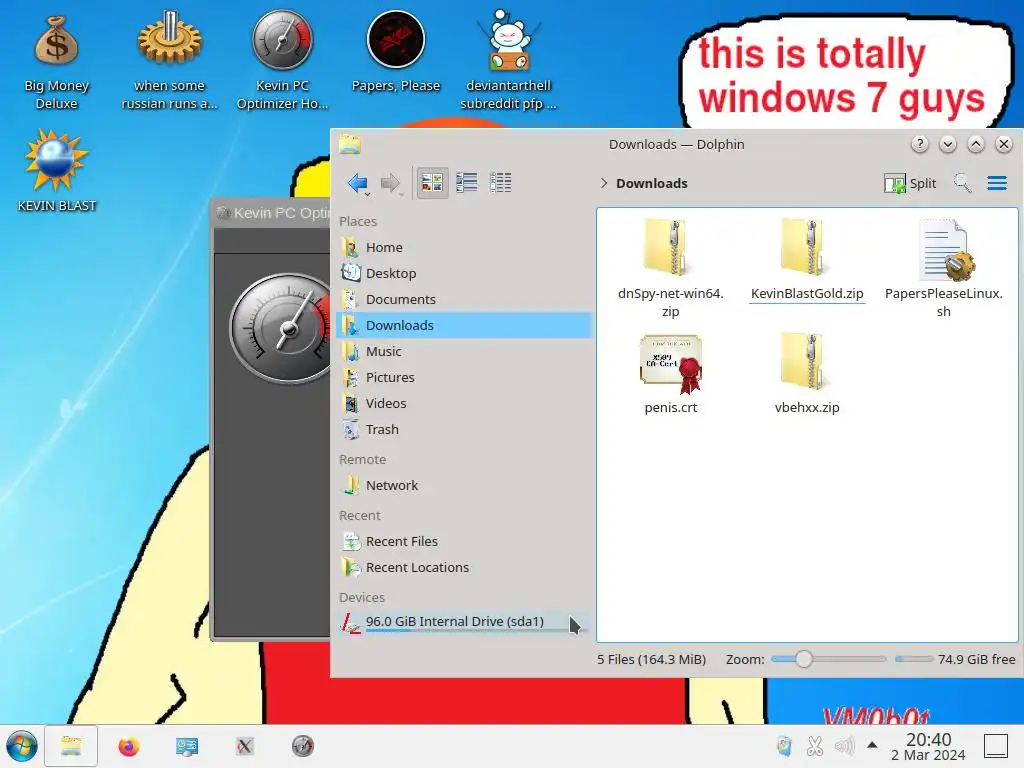The height and width of the screenshot is (768, 1024).
Task: Click the show desktop button
Action: (x=996, y=746)
